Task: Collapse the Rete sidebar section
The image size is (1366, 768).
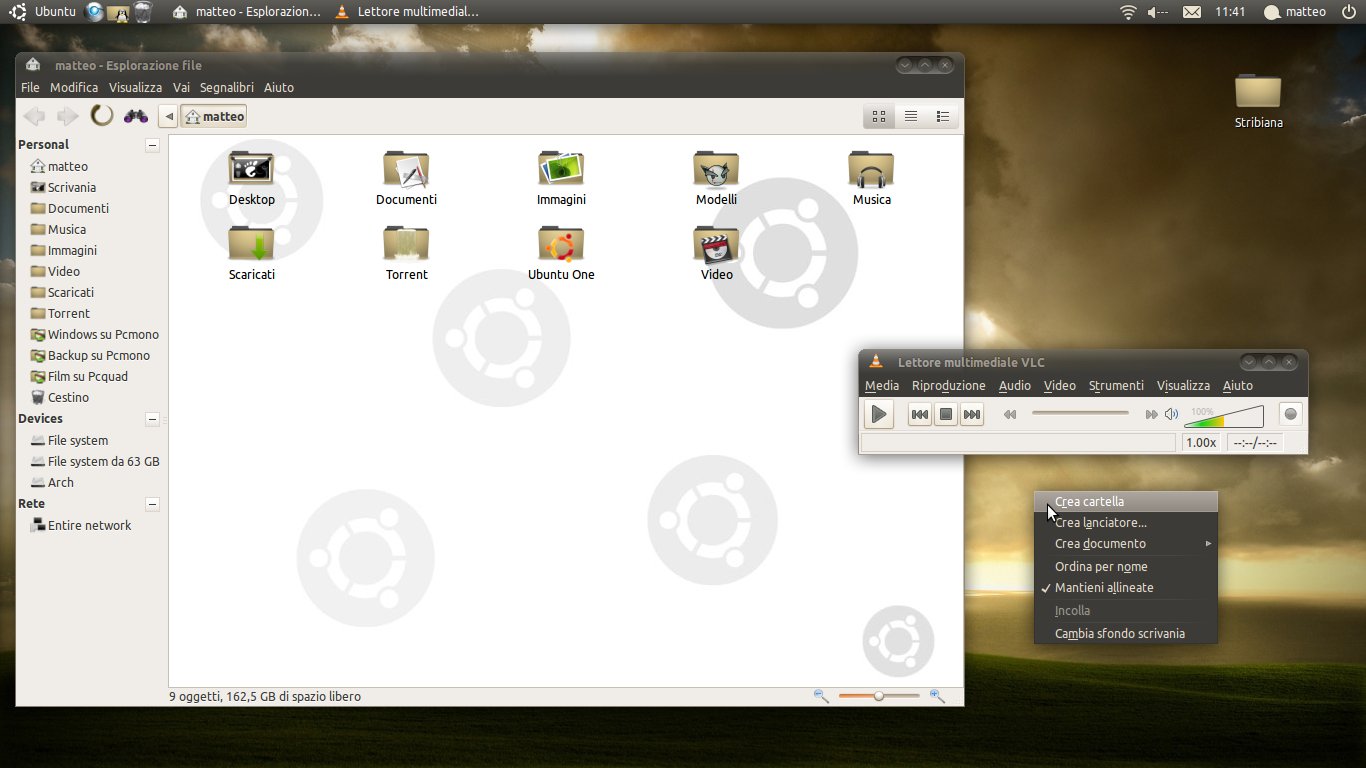Action: [152, 504]
